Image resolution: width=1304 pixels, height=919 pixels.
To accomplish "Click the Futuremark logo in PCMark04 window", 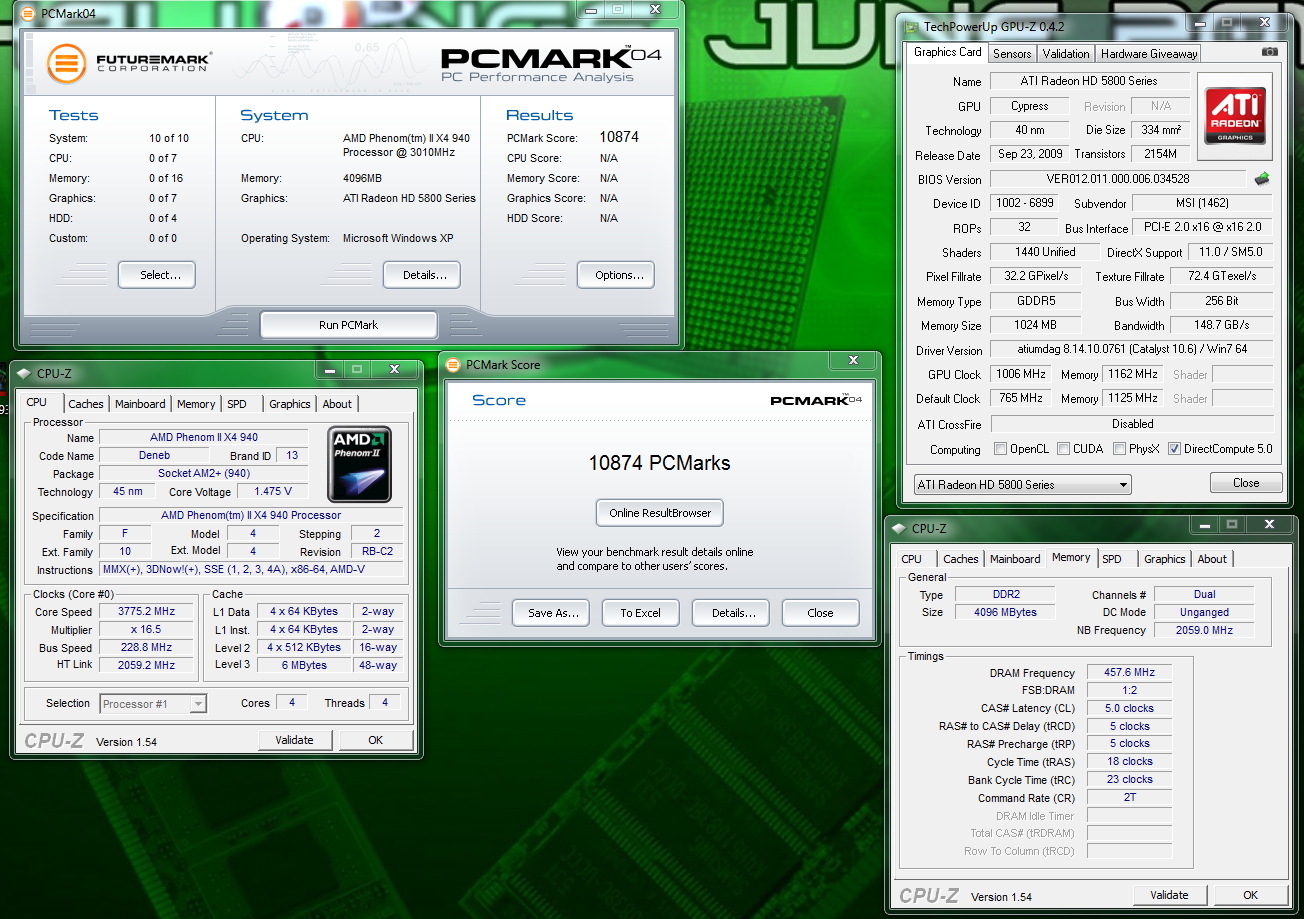I will pyautogui.click(x=132, y=62).
